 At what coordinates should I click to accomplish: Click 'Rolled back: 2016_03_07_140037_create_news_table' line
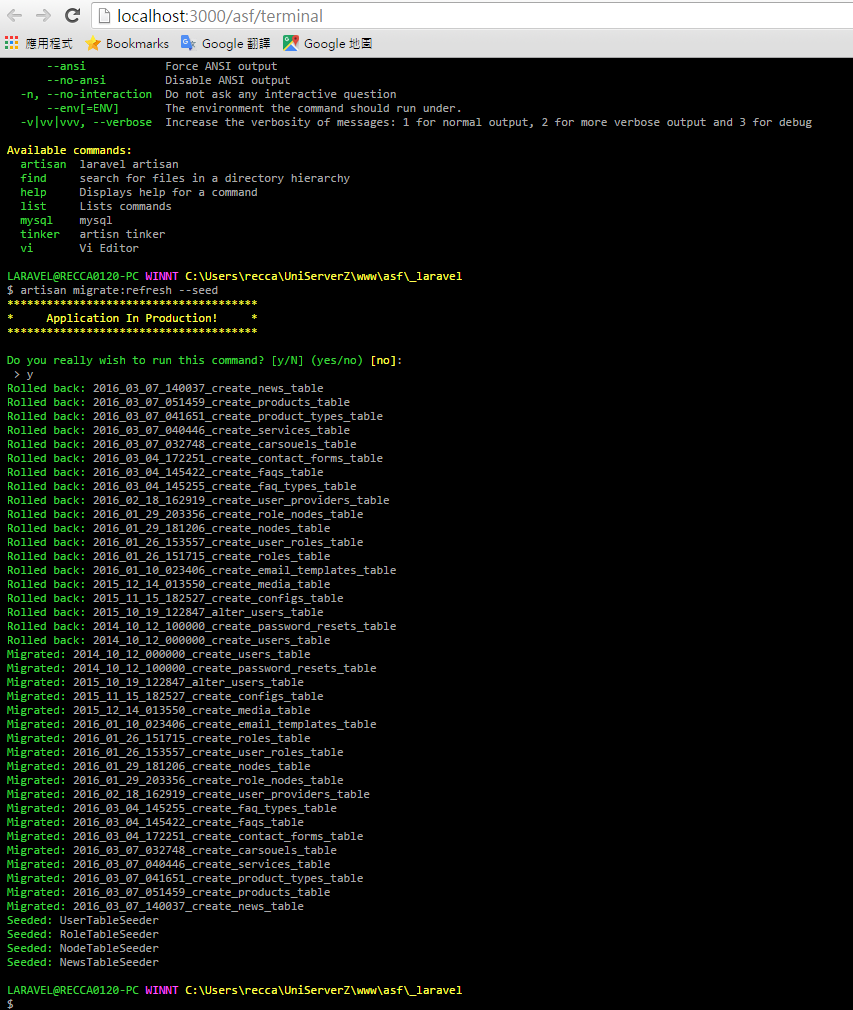click(165, 388)
